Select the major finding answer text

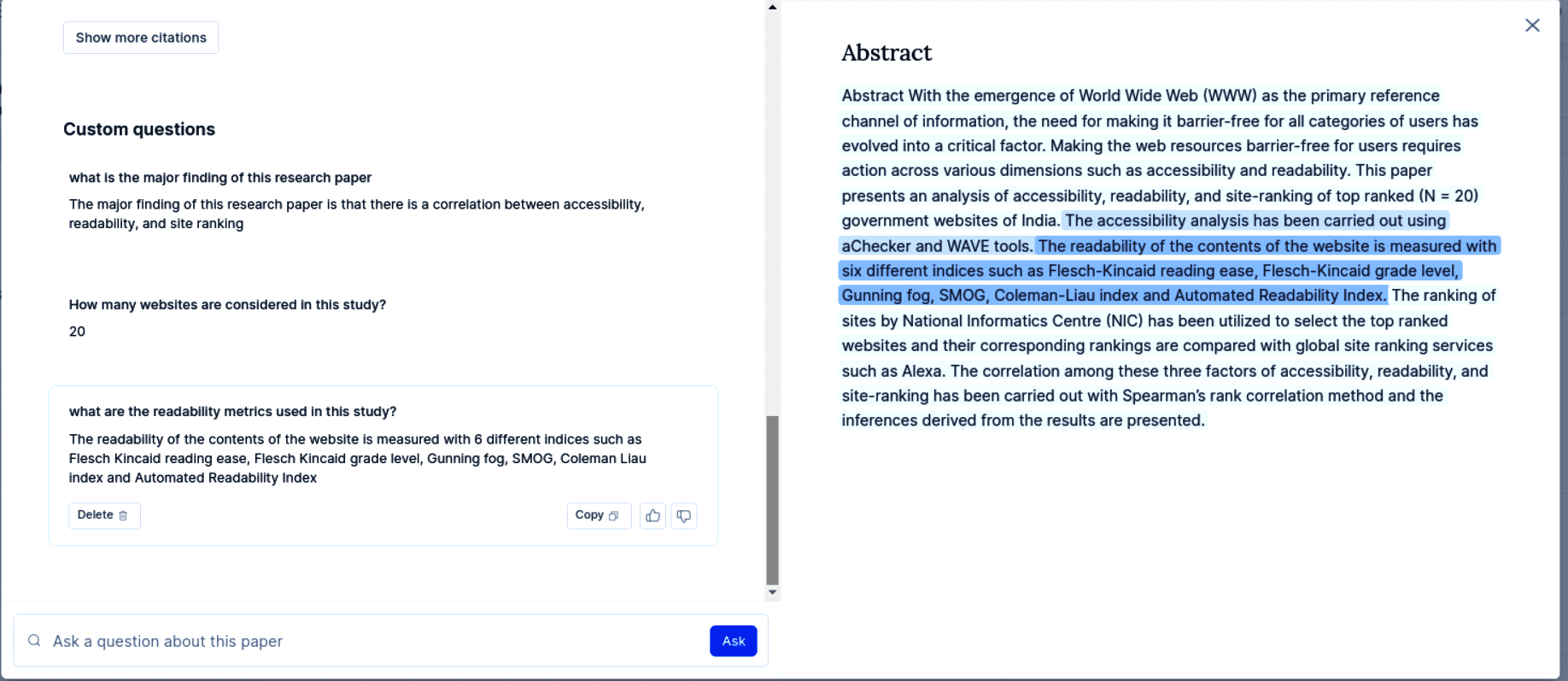click(x=357, y=214)
